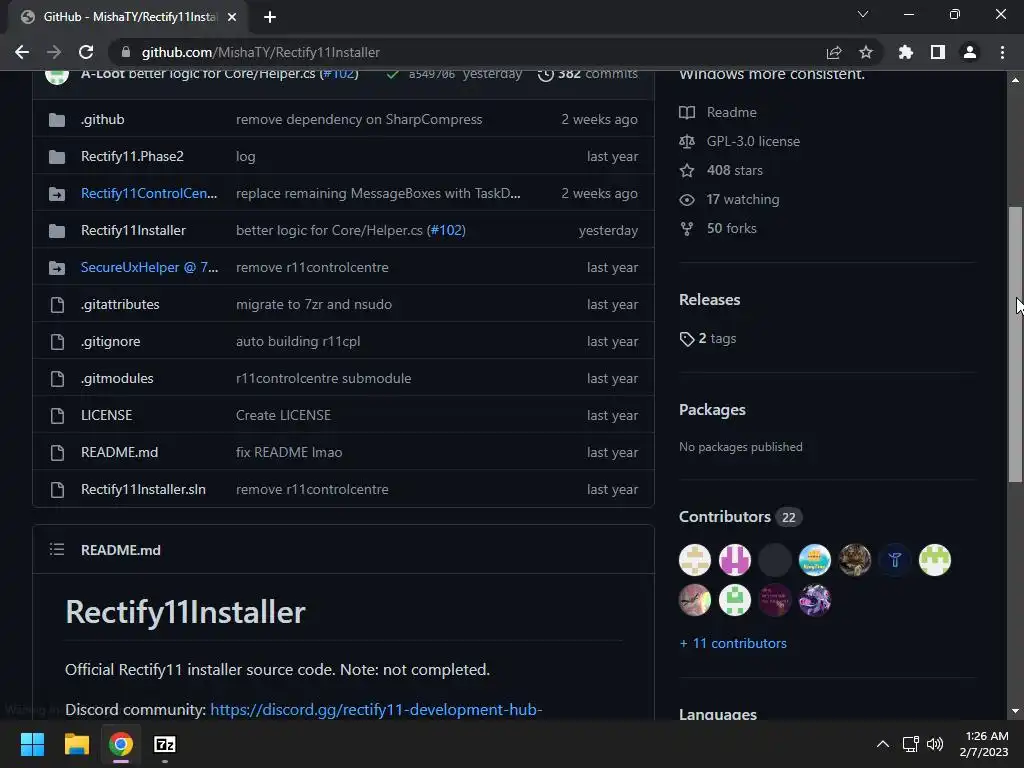The height and width of the screenshot is (768, 1024).
Task: Click the SecureUxHelper submodule icon
Action: (x=57, y=268)
